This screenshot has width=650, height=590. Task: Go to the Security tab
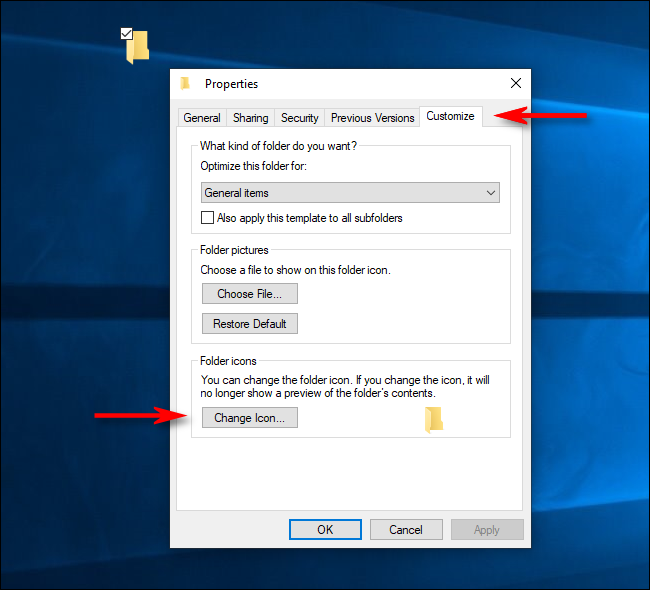tap(299, 118)
